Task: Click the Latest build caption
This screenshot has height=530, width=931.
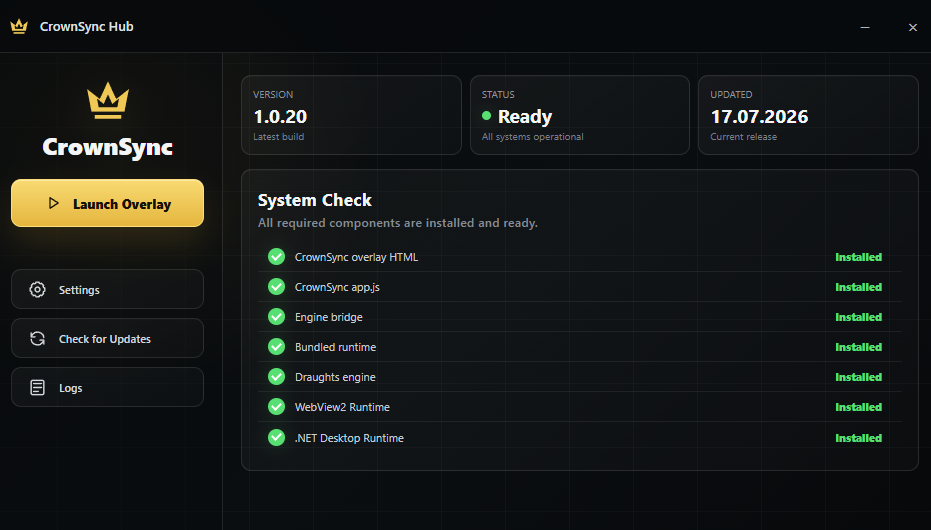Action: click(278, 137)
